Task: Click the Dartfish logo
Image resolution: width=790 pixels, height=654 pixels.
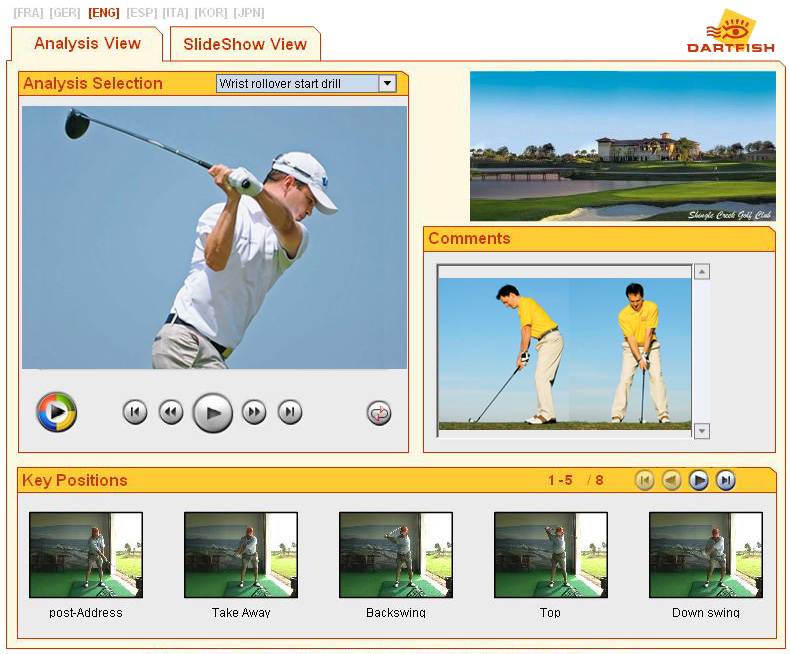Action: 731,31
